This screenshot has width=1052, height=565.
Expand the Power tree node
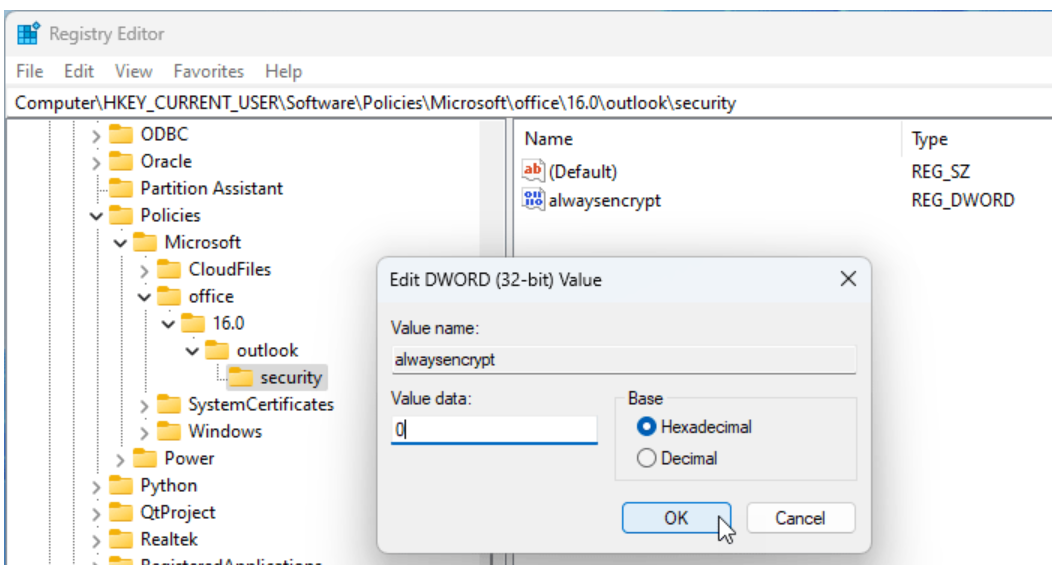pos(120,460)
